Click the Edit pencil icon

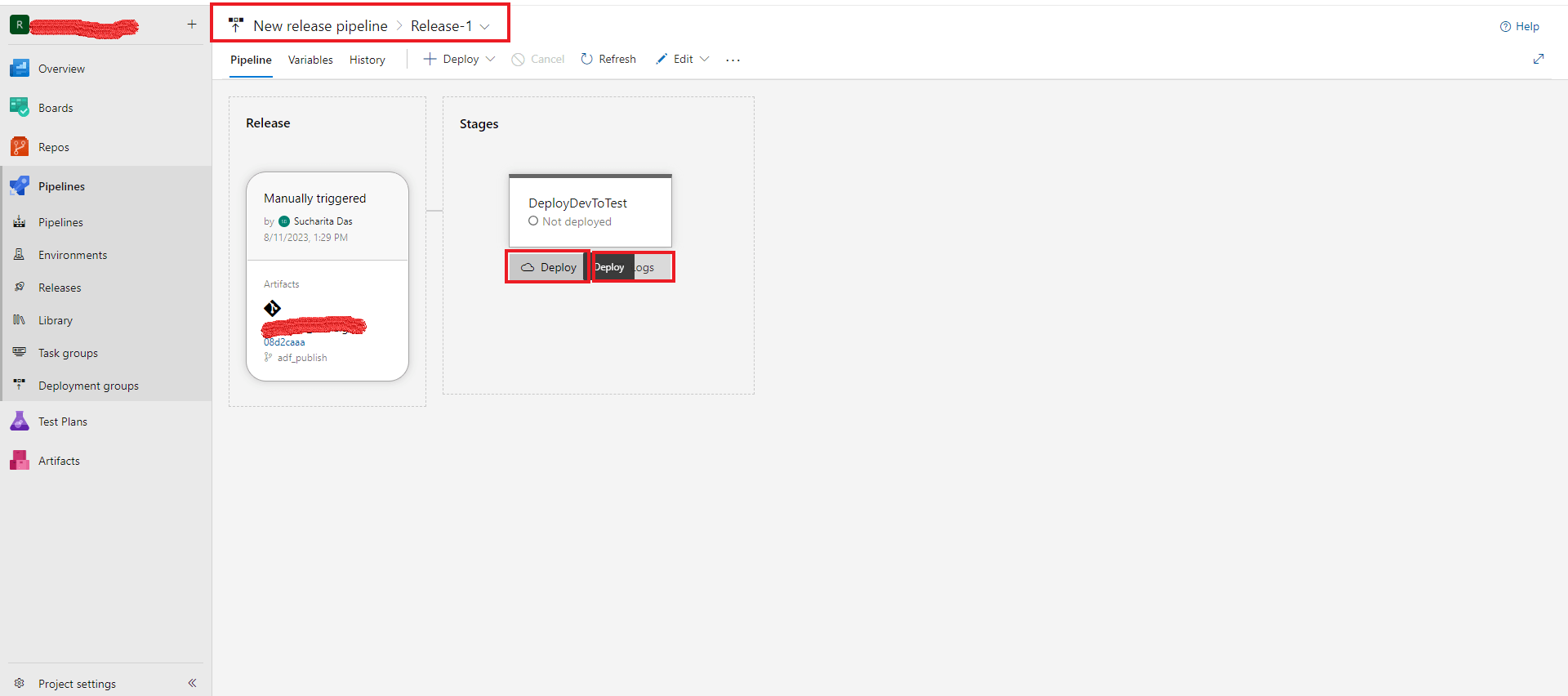coord(661,59)
